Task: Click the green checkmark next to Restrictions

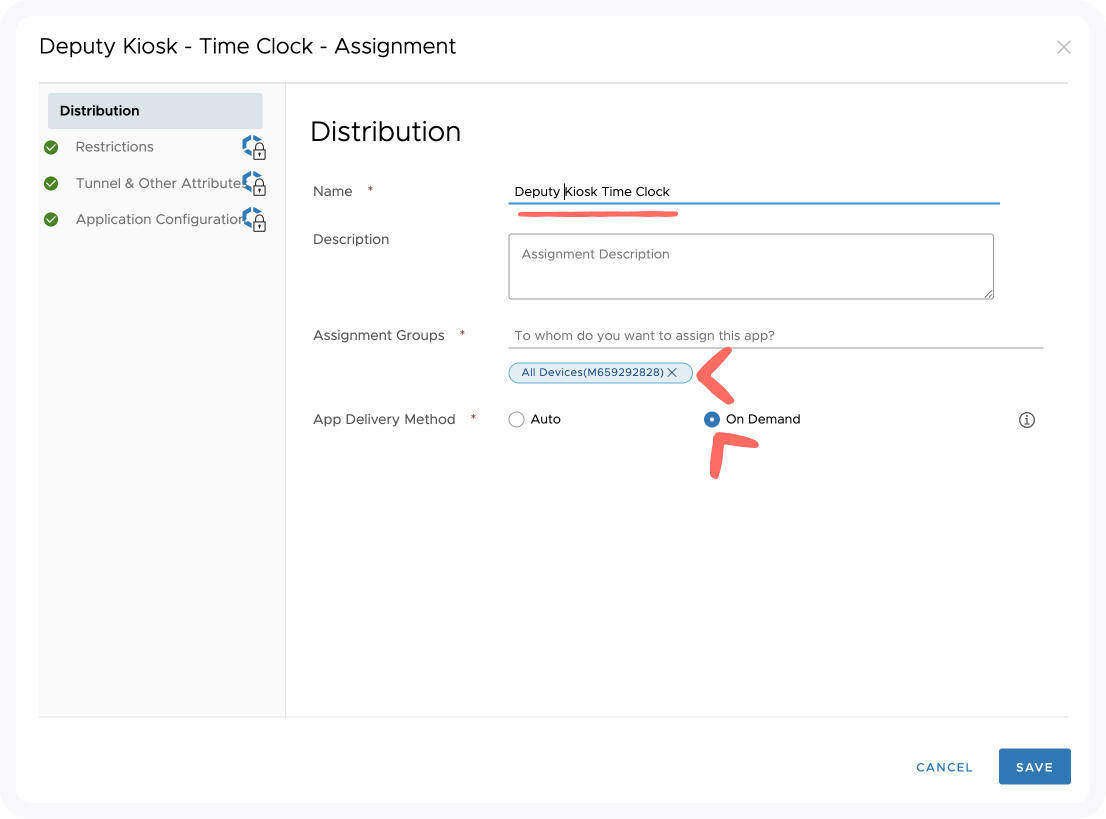Action: click(51, 147)
